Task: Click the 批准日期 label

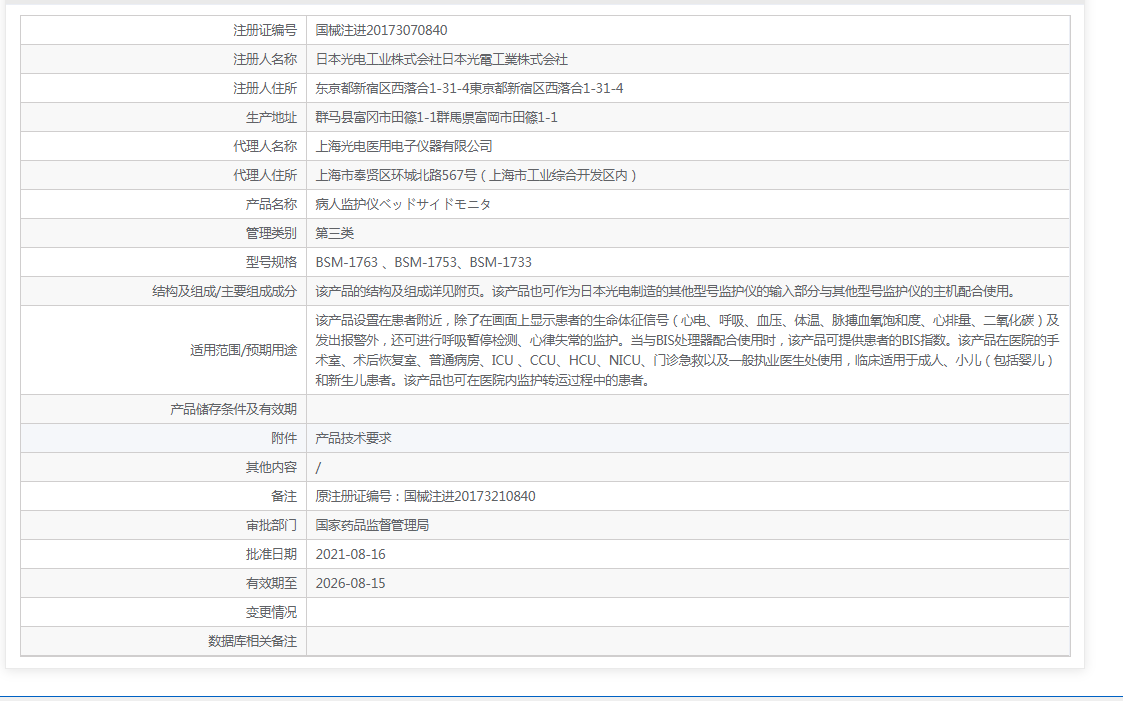Action: pos(271,554)
